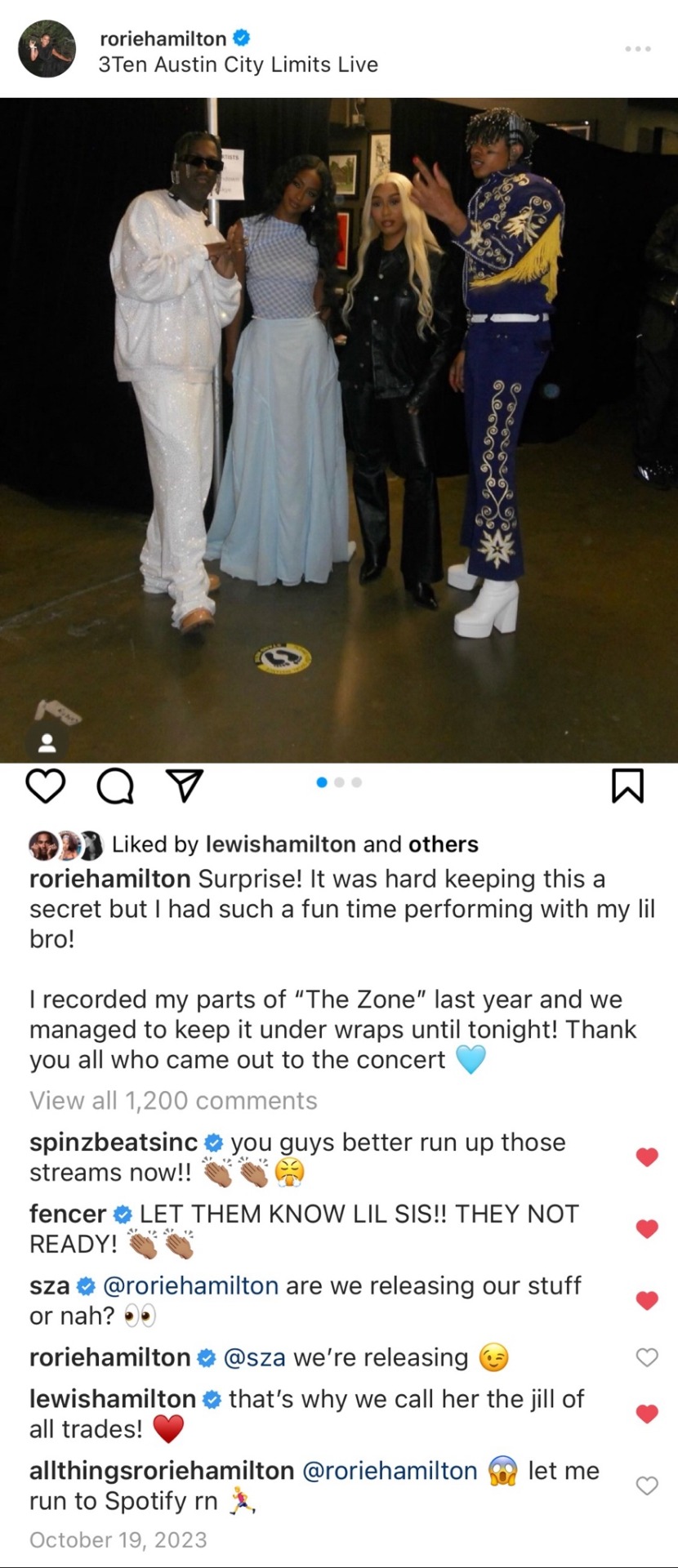Image resolution: width=678 pixels, height=1568 pixels.
Task: Like allthingsroriehamilton's comment heart
Action: (x=647, y=1486)
